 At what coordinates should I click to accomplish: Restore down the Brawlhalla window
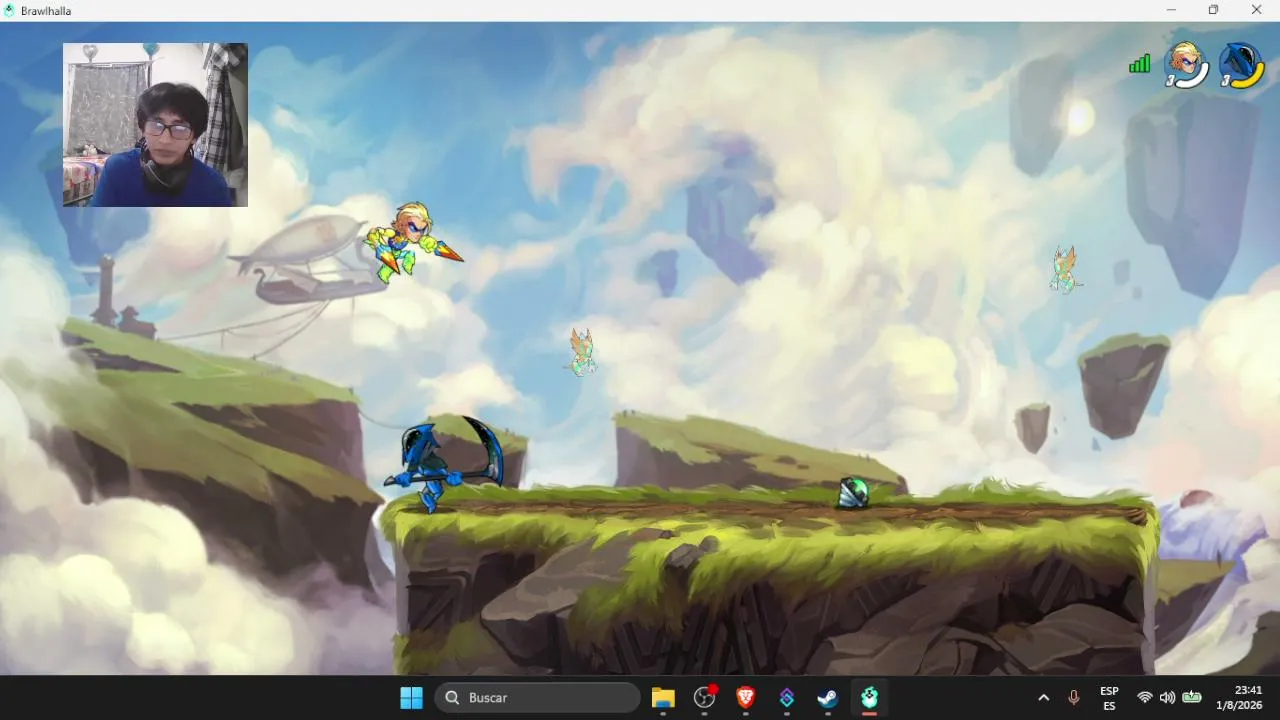[1213, 10]
